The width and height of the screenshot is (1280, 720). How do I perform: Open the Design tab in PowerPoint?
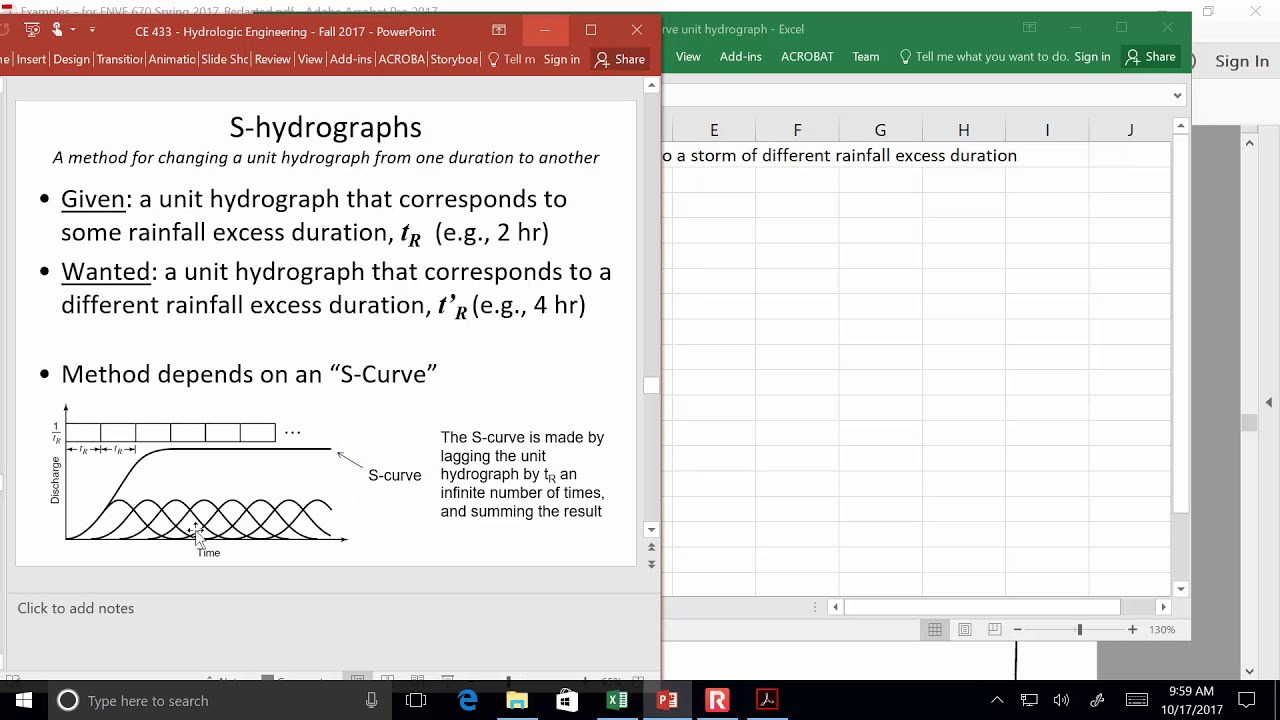(71, 59)
